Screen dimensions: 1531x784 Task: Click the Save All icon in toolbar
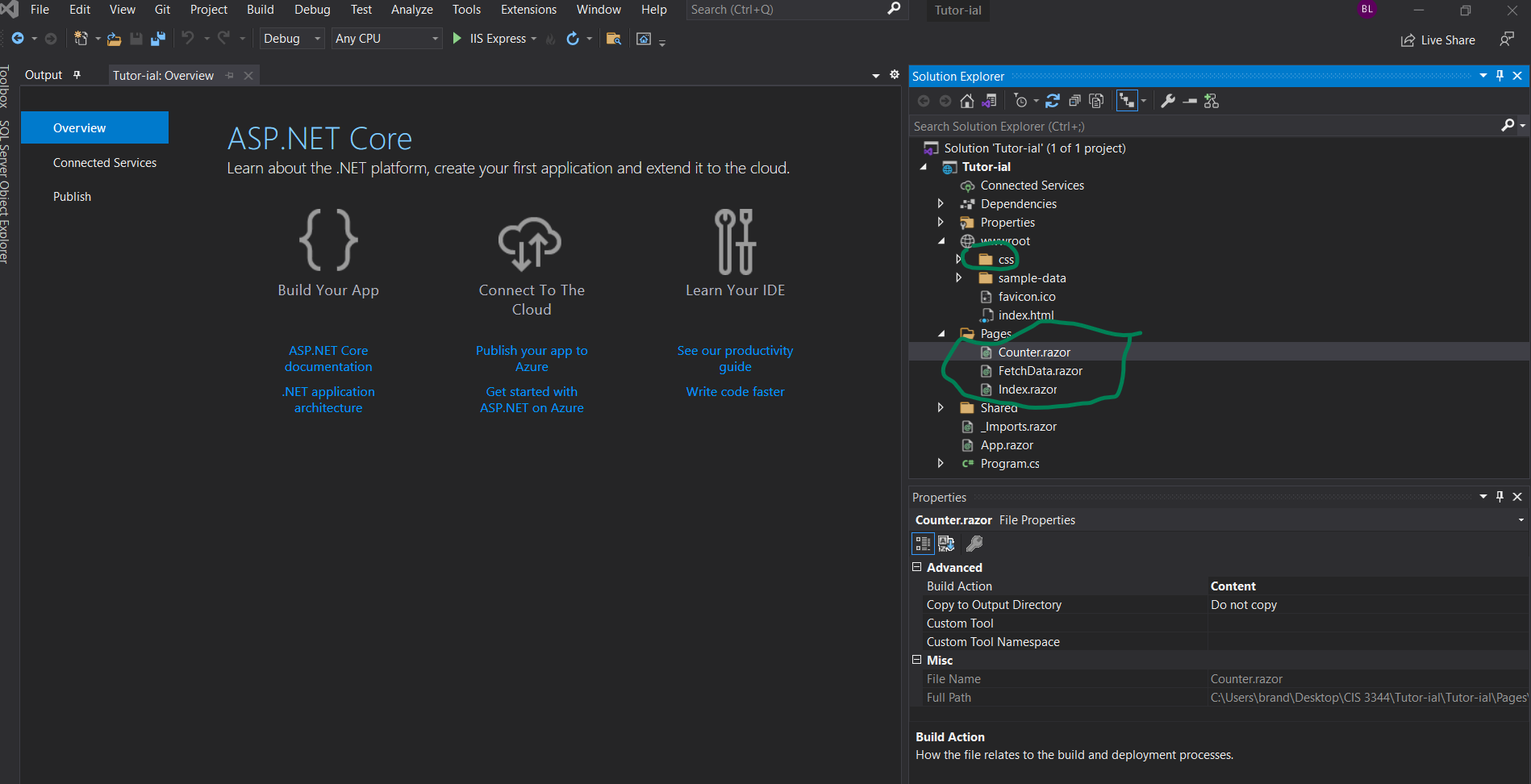158,39
